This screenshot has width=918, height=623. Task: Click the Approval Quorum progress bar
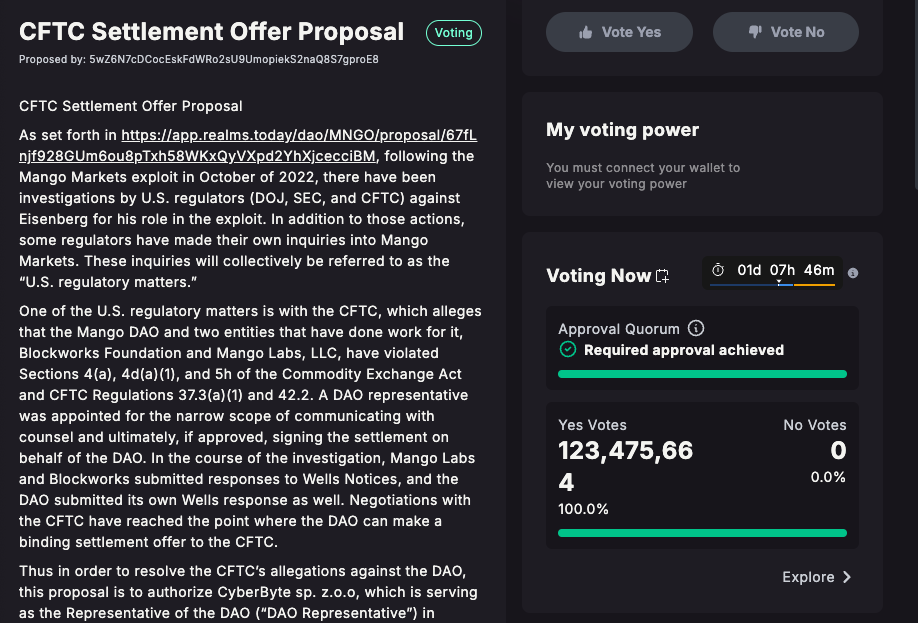pos(703,374)
